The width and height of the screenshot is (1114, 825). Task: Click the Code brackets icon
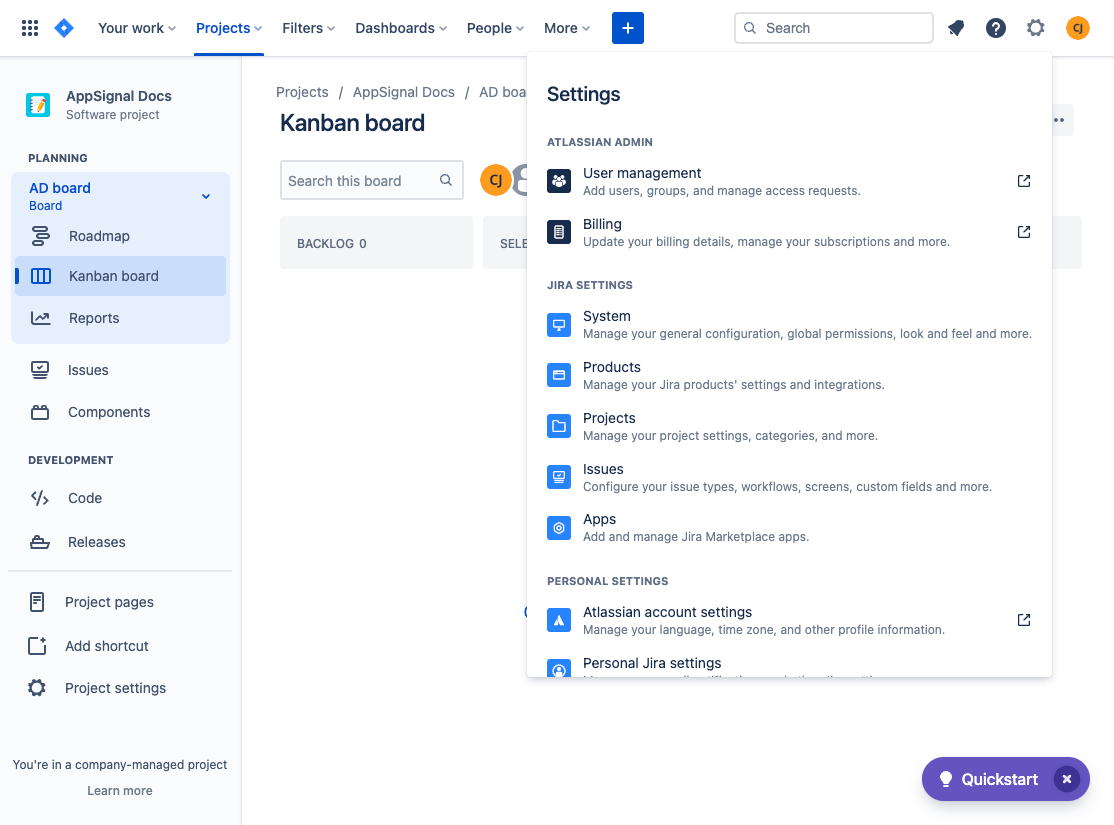tap(40, 498)
